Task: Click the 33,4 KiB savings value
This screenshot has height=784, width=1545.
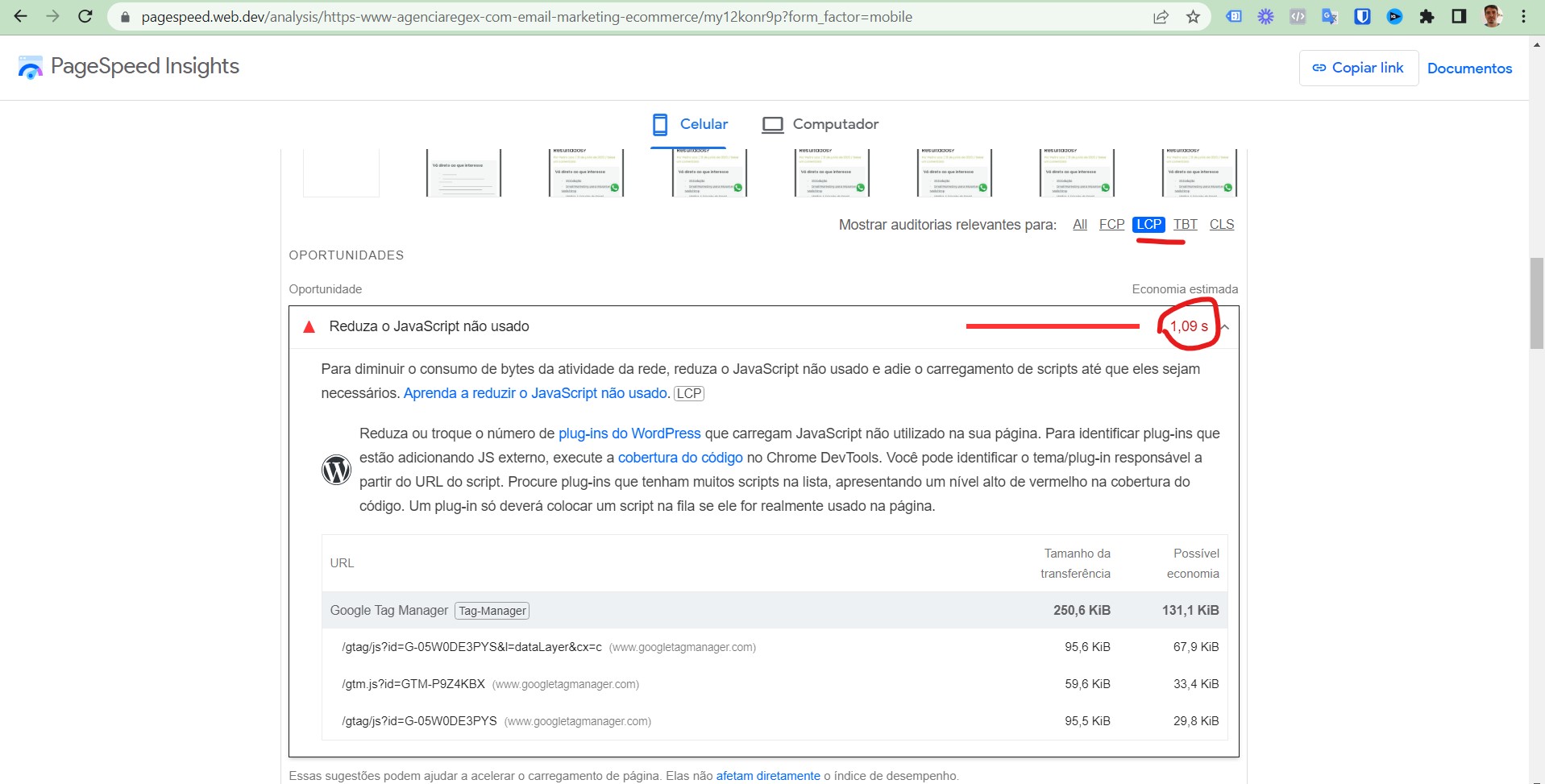Action: [1196, 684]
